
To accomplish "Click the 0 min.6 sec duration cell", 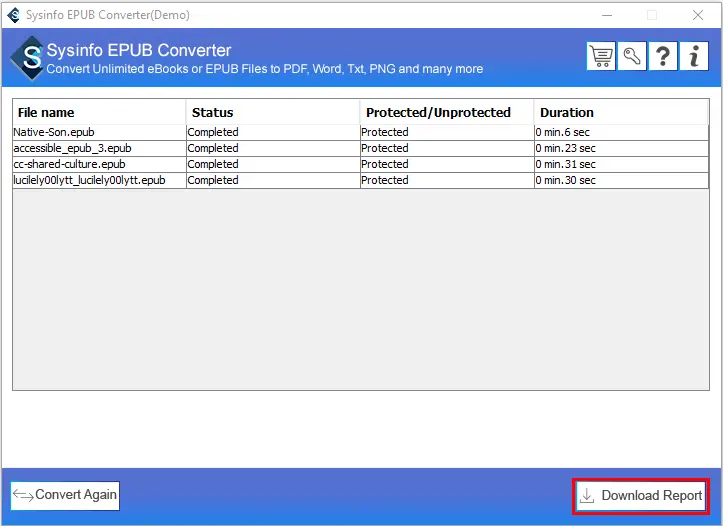I will tap(563, 132).
